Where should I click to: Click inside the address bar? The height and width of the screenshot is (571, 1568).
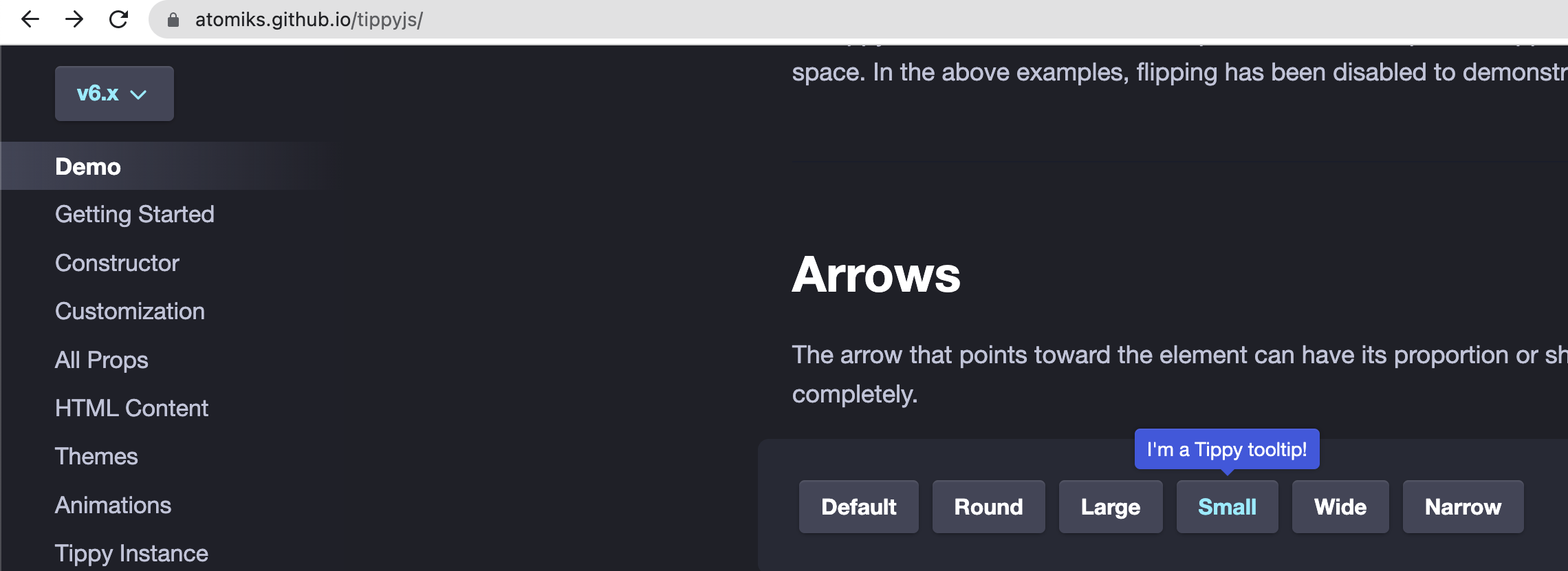(413, 20)
